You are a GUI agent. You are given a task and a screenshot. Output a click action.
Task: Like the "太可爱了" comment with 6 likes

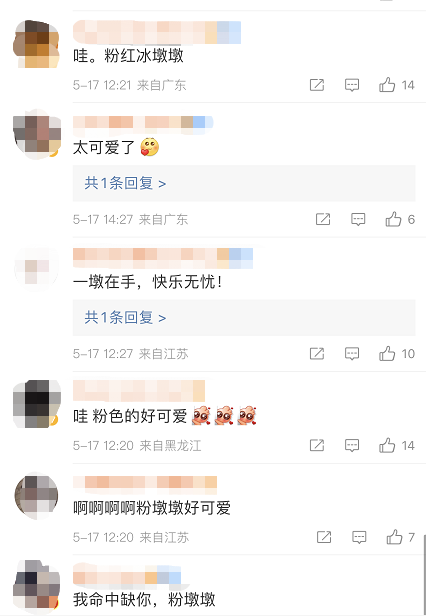pyautogui.click(x=393, y=219)
